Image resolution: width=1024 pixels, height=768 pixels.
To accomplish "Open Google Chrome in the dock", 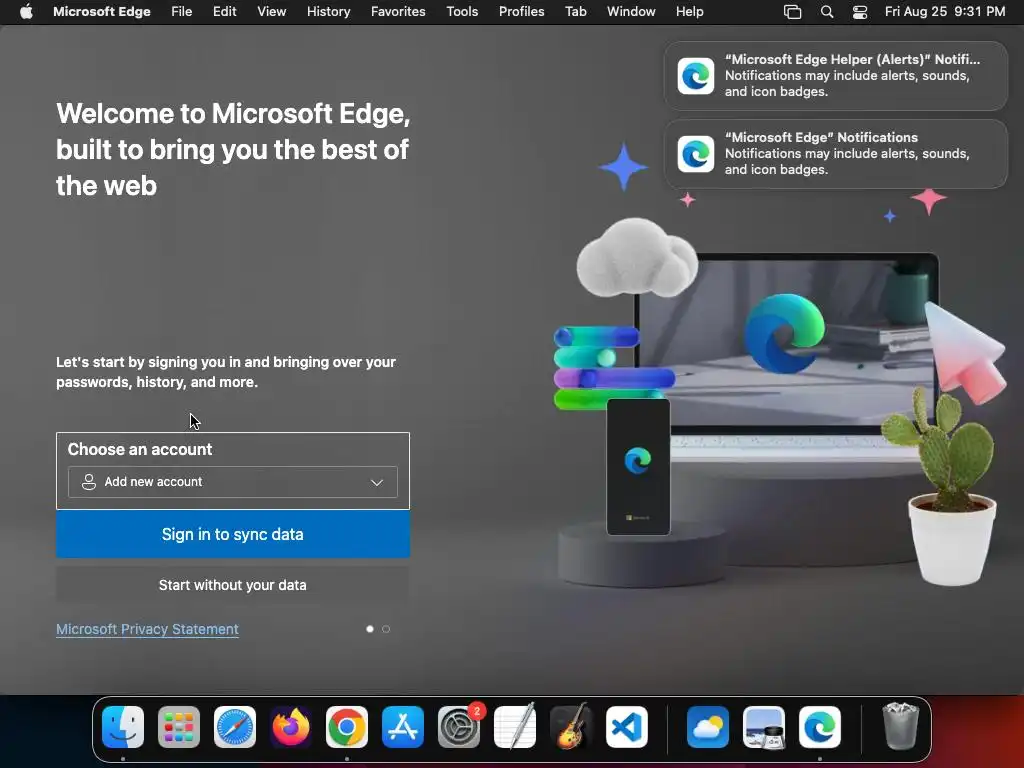I will point(347,727).
